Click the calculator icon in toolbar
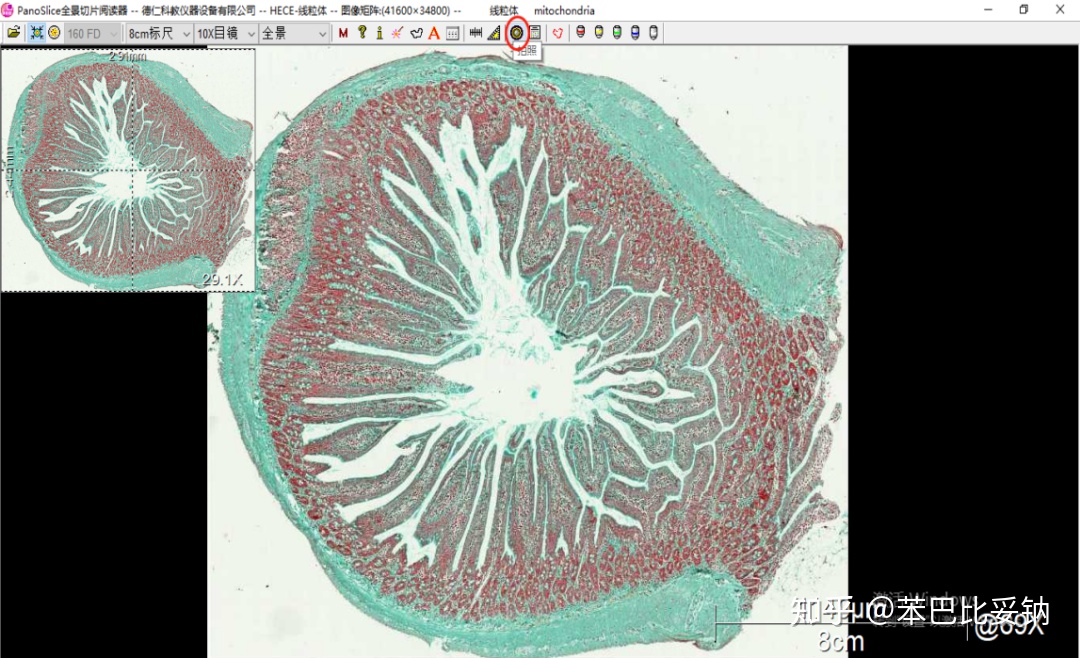 535,33
